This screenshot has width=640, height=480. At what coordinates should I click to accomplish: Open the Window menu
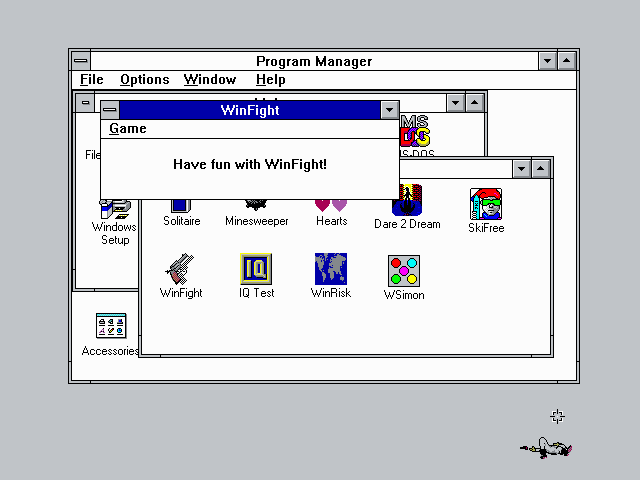pos(210,80)
